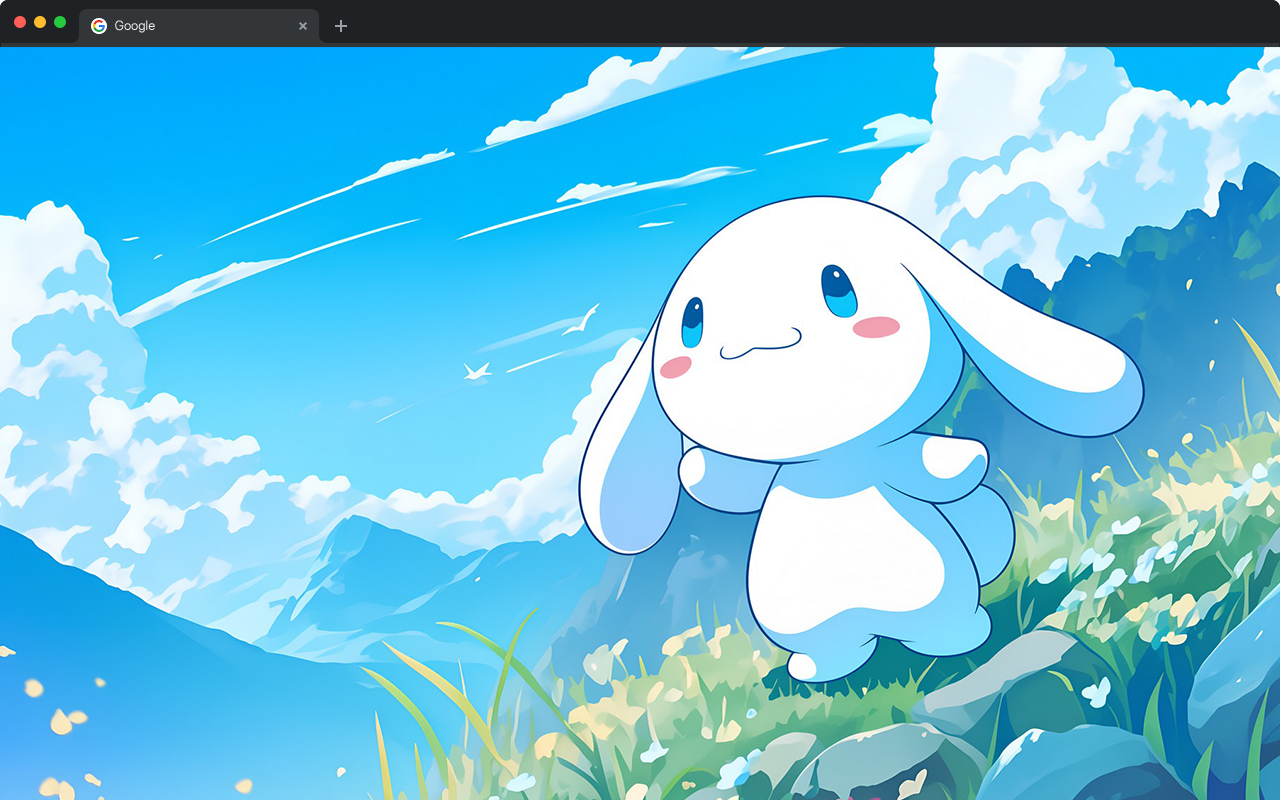This screenshot has height=800, width=1280.
Task: Click the character's smiling mouth
Action: click(x=760, y=345)
